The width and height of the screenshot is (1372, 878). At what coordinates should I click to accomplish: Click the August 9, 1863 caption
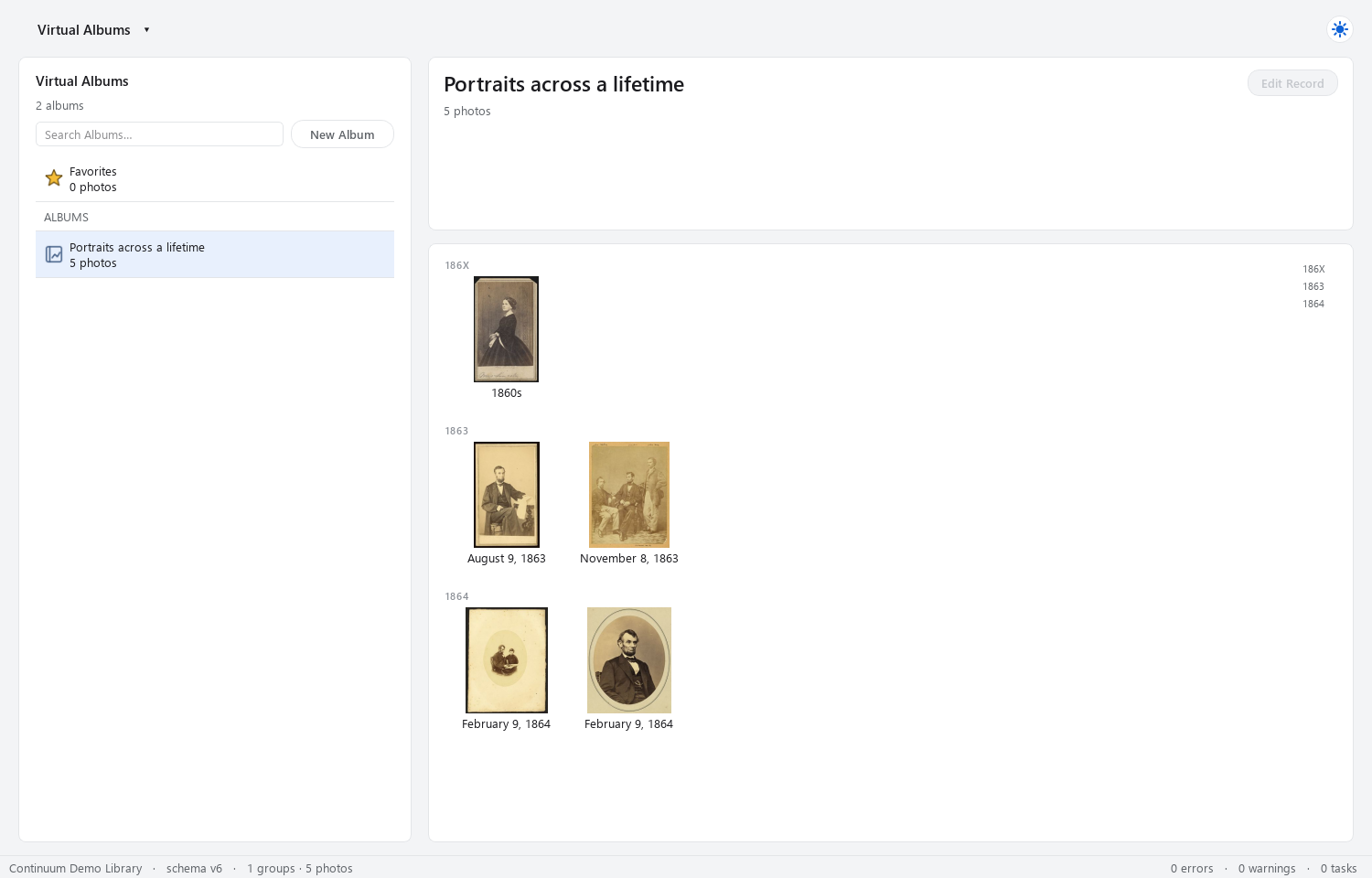[507, 559]
